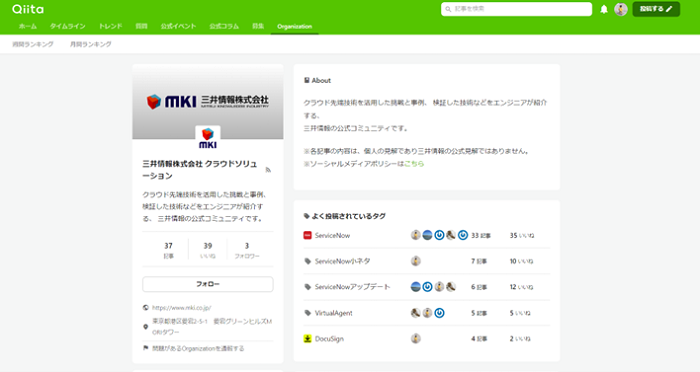Open the ServiceNowアップデート tag
Image resolution: width=700 pixels, height=372 pixels.
pos(352,287)
